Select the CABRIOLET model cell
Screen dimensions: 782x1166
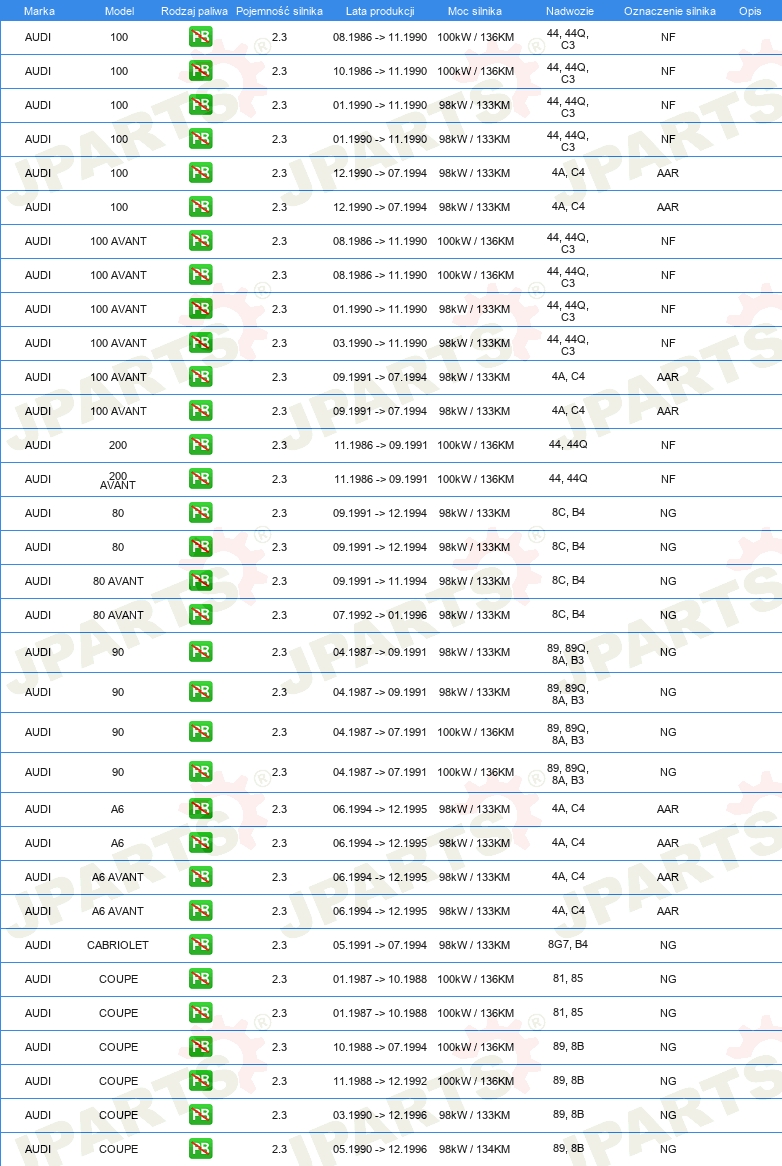[x=117, y=945]
